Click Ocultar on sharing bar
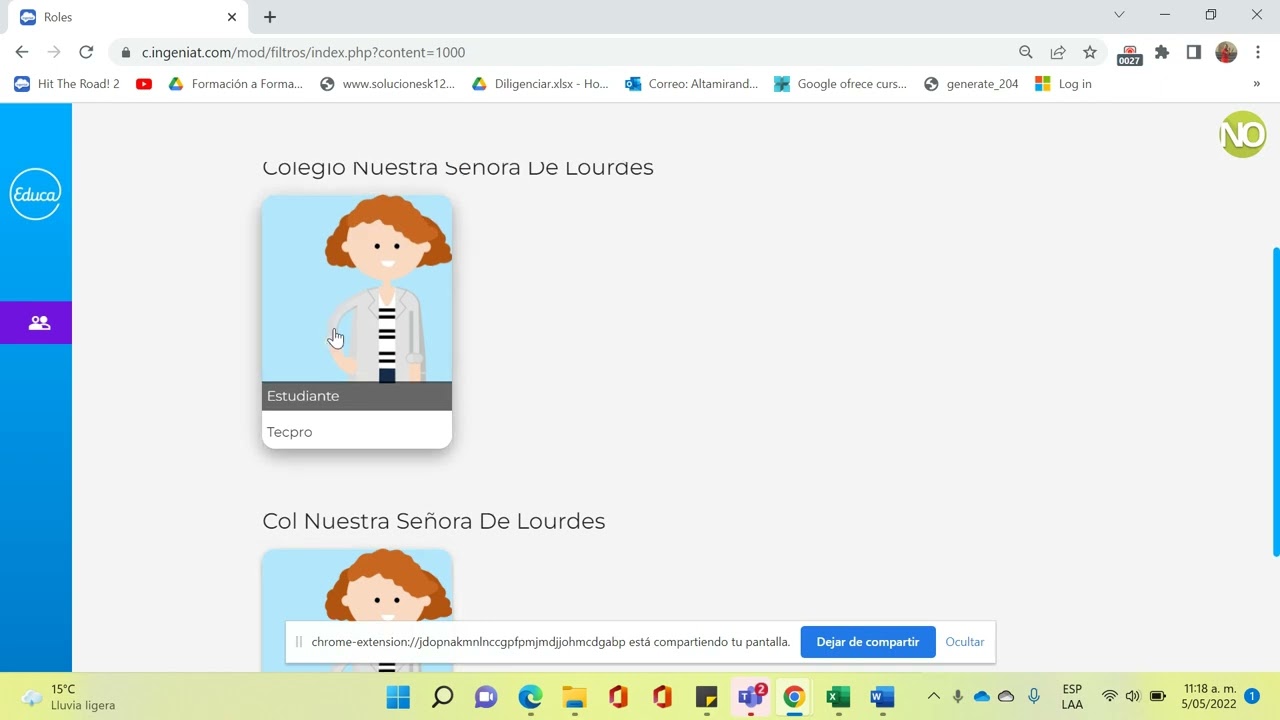 pos(965,642)
